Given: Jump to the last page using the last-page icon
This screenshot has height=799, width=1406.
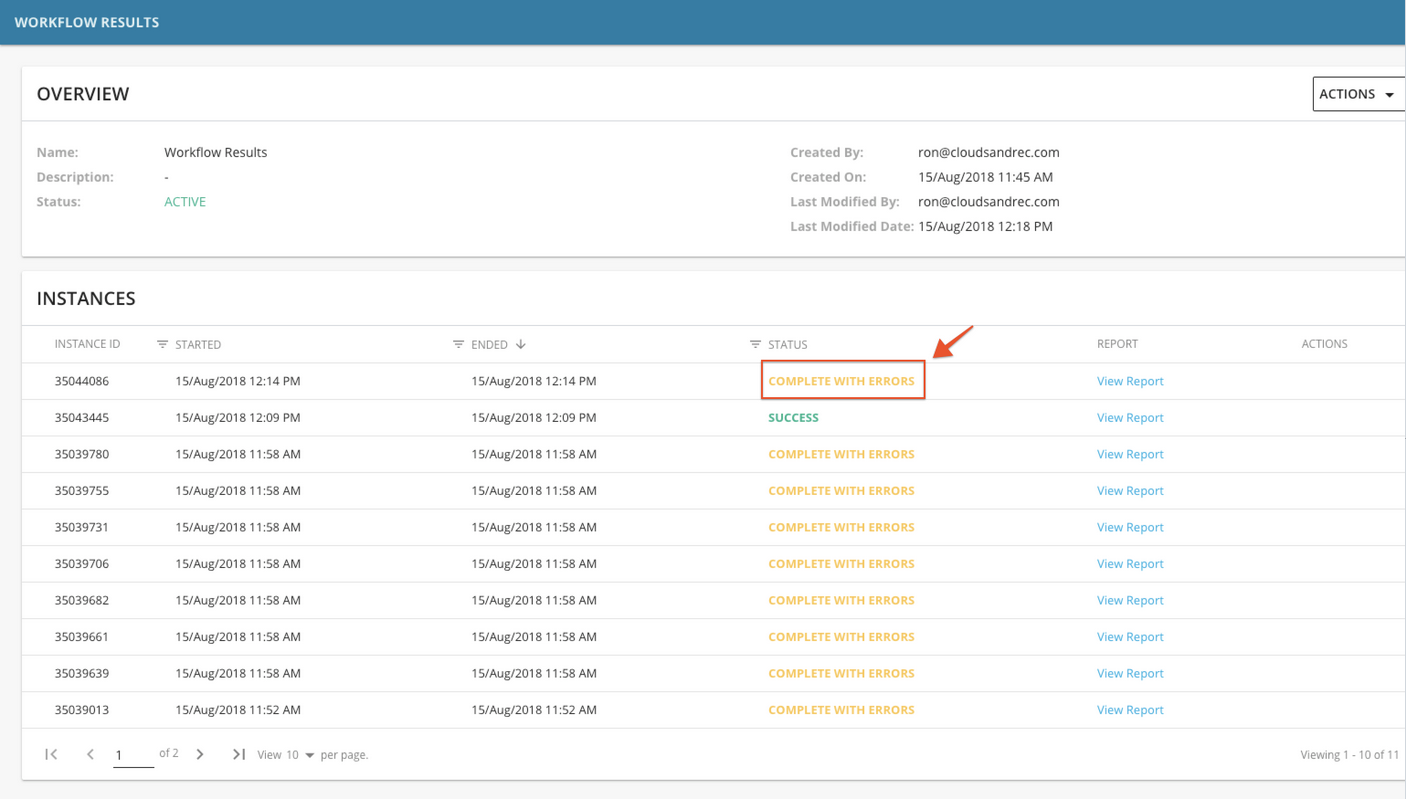Looking at the screenshot, I should [239, 754].
